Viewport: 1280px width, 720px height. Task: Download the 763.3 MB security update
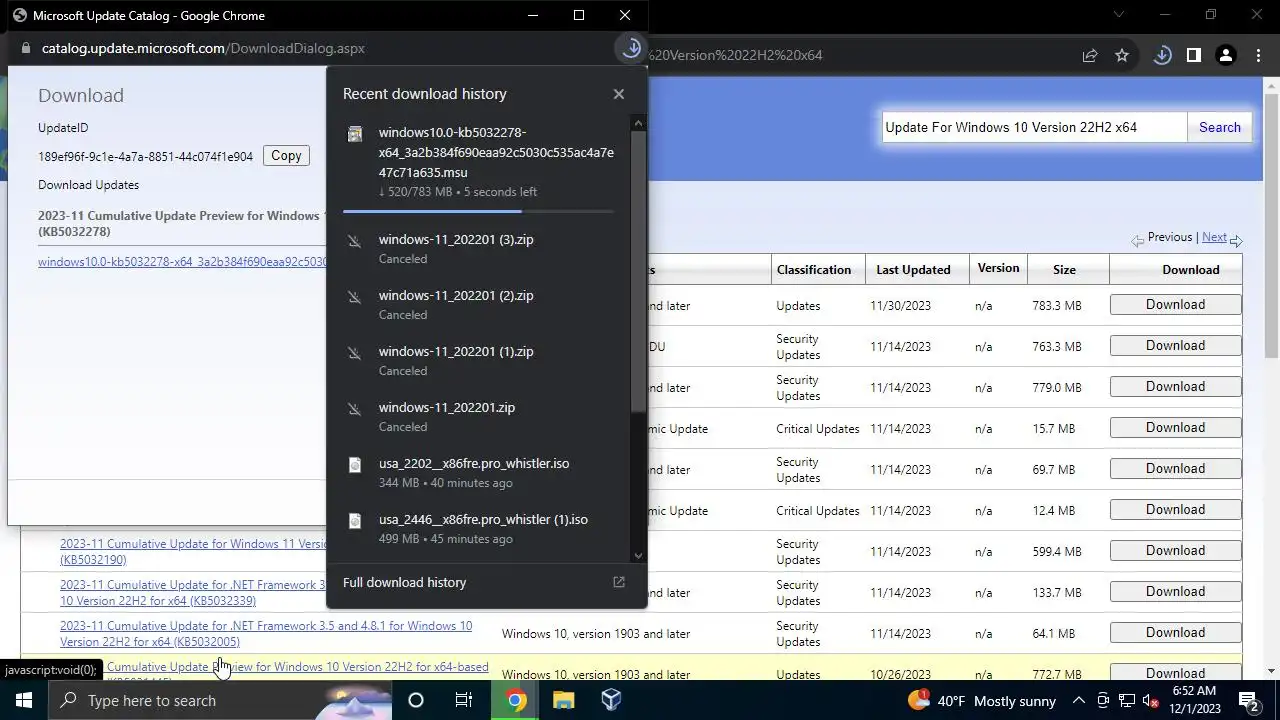1175,346
